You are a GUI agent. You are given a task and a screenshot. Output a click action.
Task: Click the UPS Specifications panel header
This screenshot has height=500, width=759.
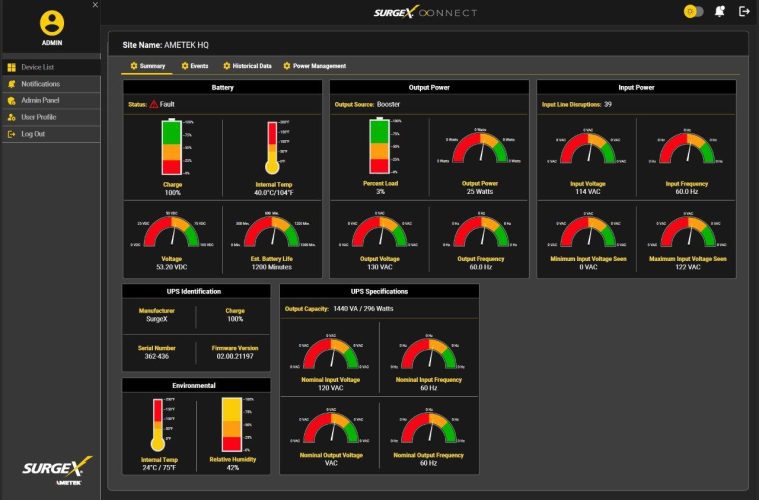pos(379,291)
